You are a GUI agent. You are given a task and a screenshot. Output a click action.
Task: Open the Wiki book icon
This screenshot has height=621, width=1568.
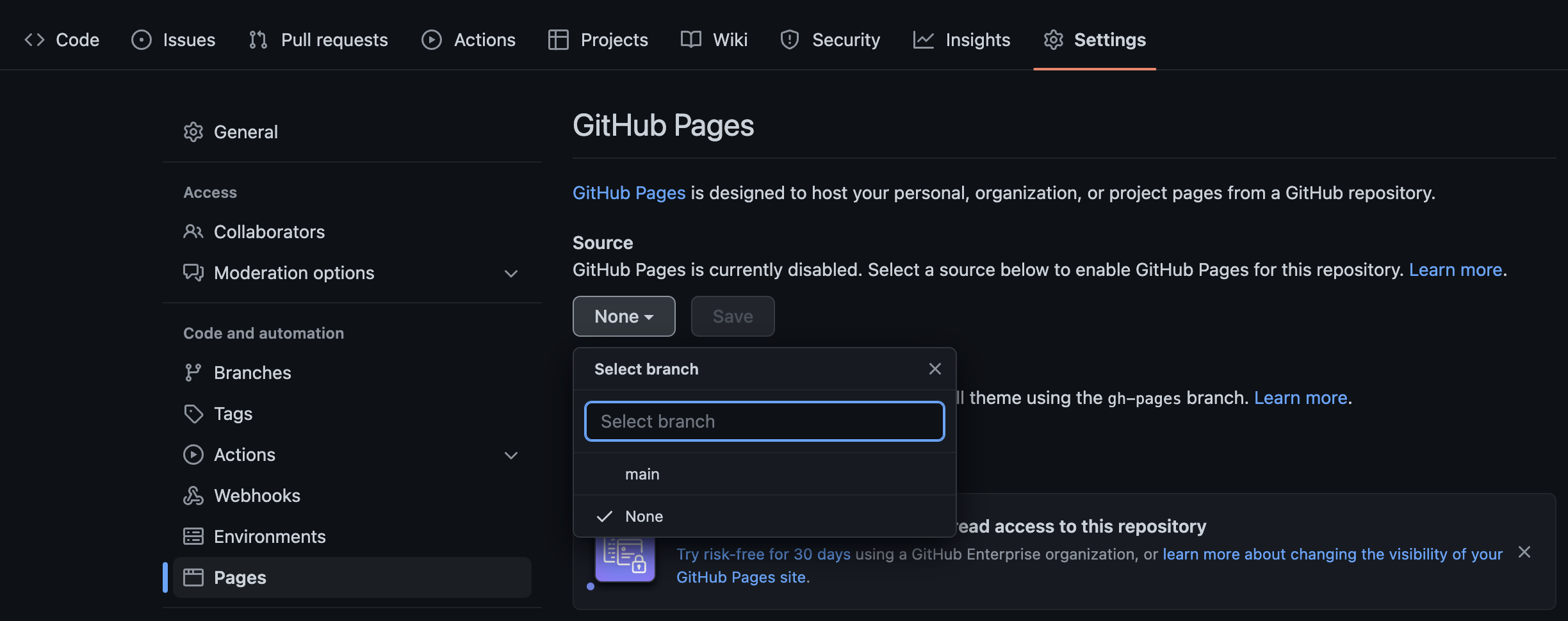click(x=690, y=39)
